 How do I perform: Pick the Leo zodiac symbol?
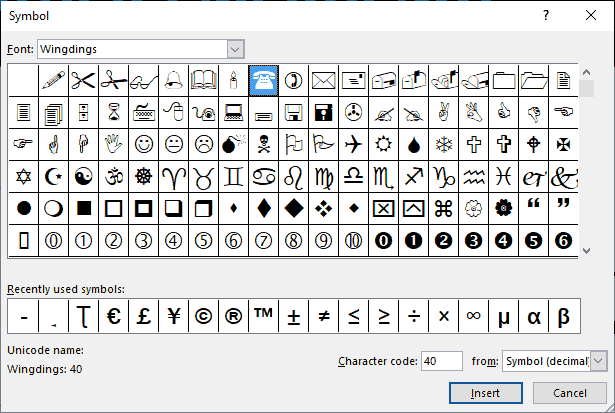[x=293, y=176]
